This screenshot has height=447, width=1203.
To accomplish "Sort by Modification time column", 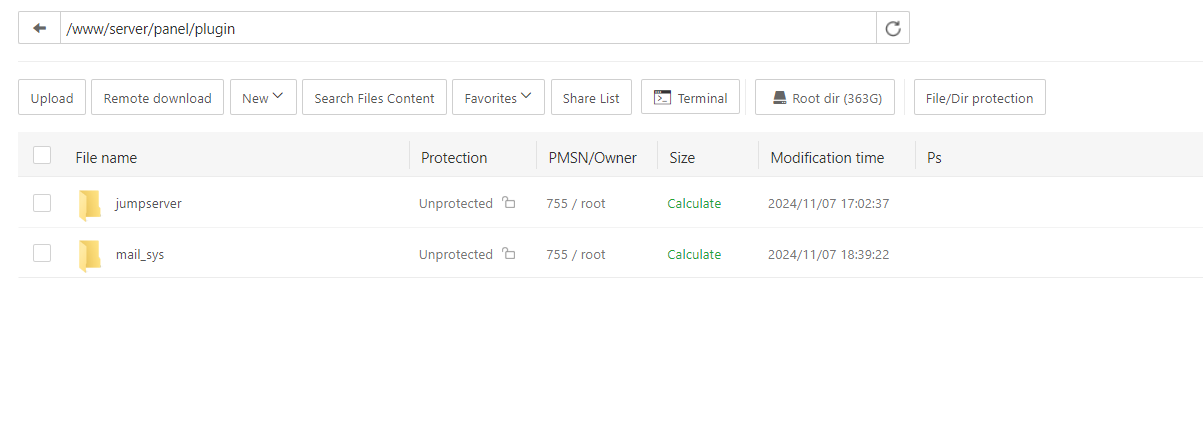I will (x=827, y=157).
